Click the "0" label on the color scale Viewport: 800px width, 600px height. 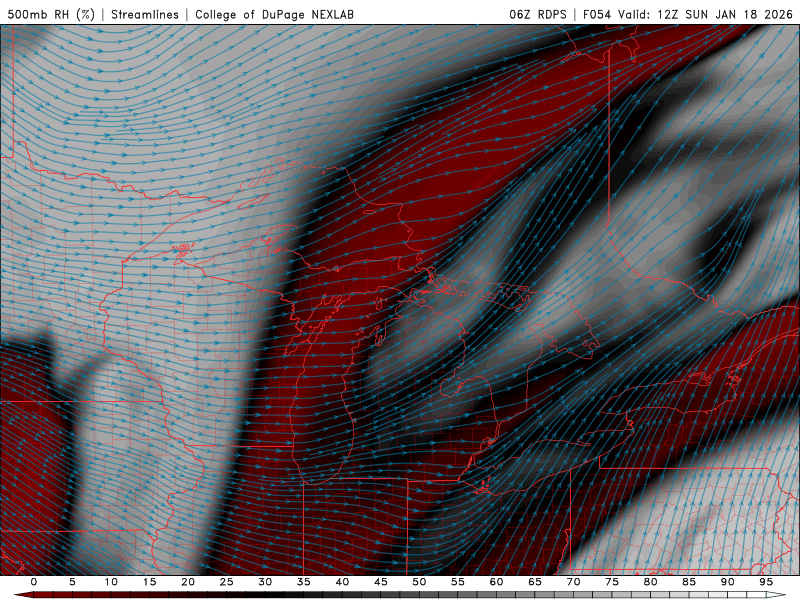coord(34,582)
